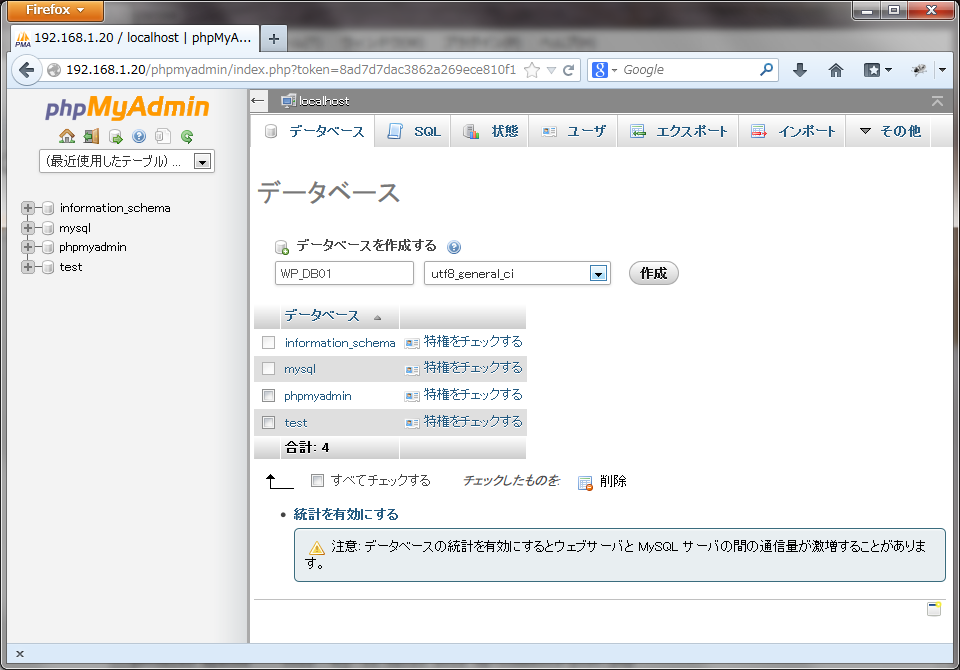Click the 作成 create button
Image resolution: width=960 pixels, height=670 pixels.
pyautogui.click(x=653, y=273)
